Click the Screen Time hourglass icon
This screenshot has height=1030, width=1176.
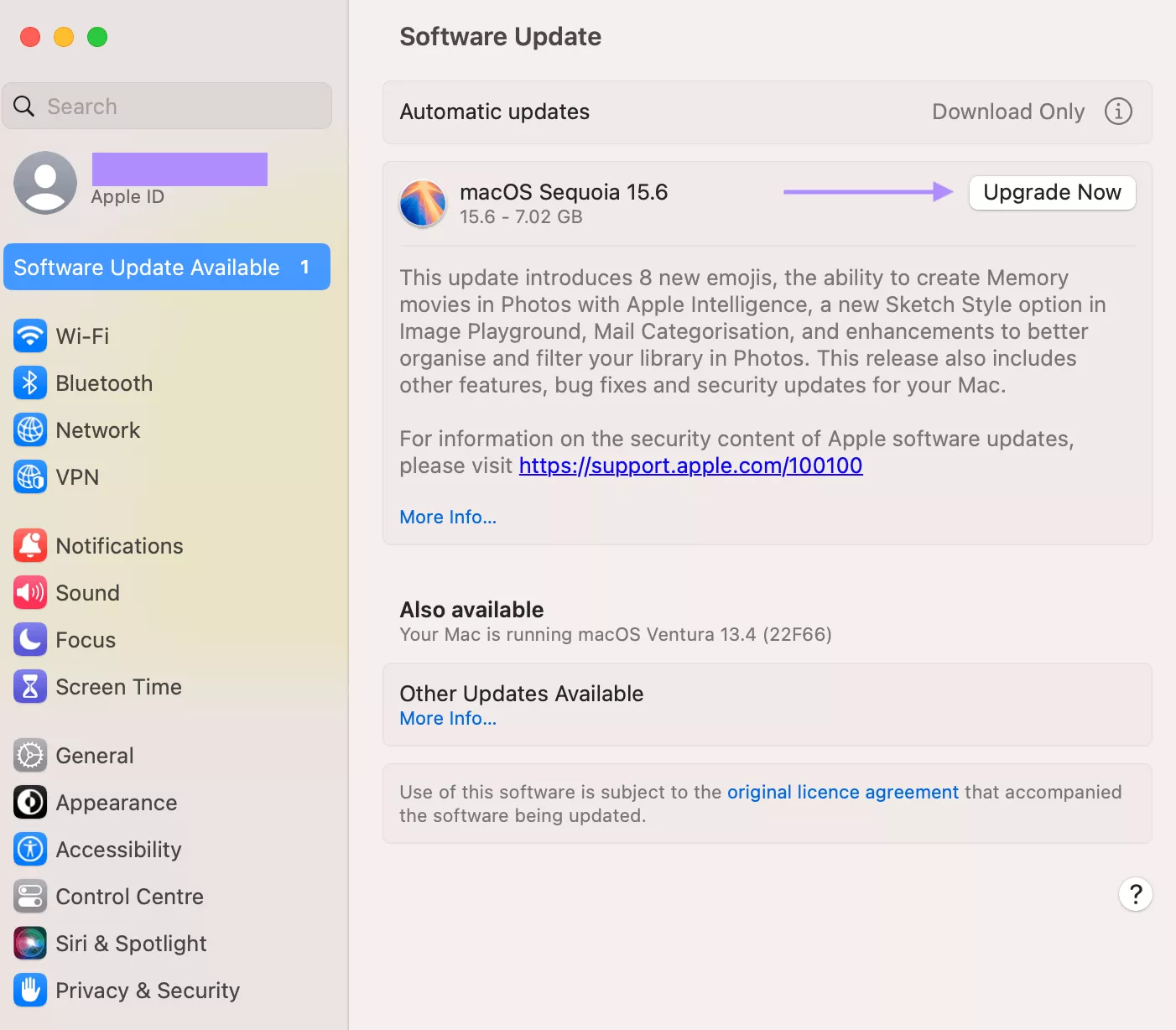[x=30, y=687]
